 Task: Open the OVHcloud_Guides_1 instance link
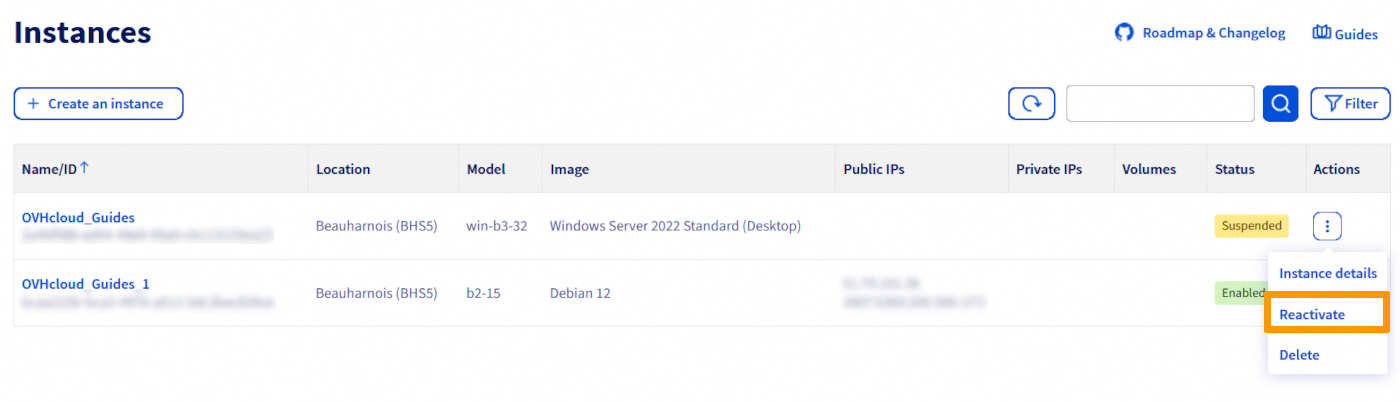pos(85,284)
